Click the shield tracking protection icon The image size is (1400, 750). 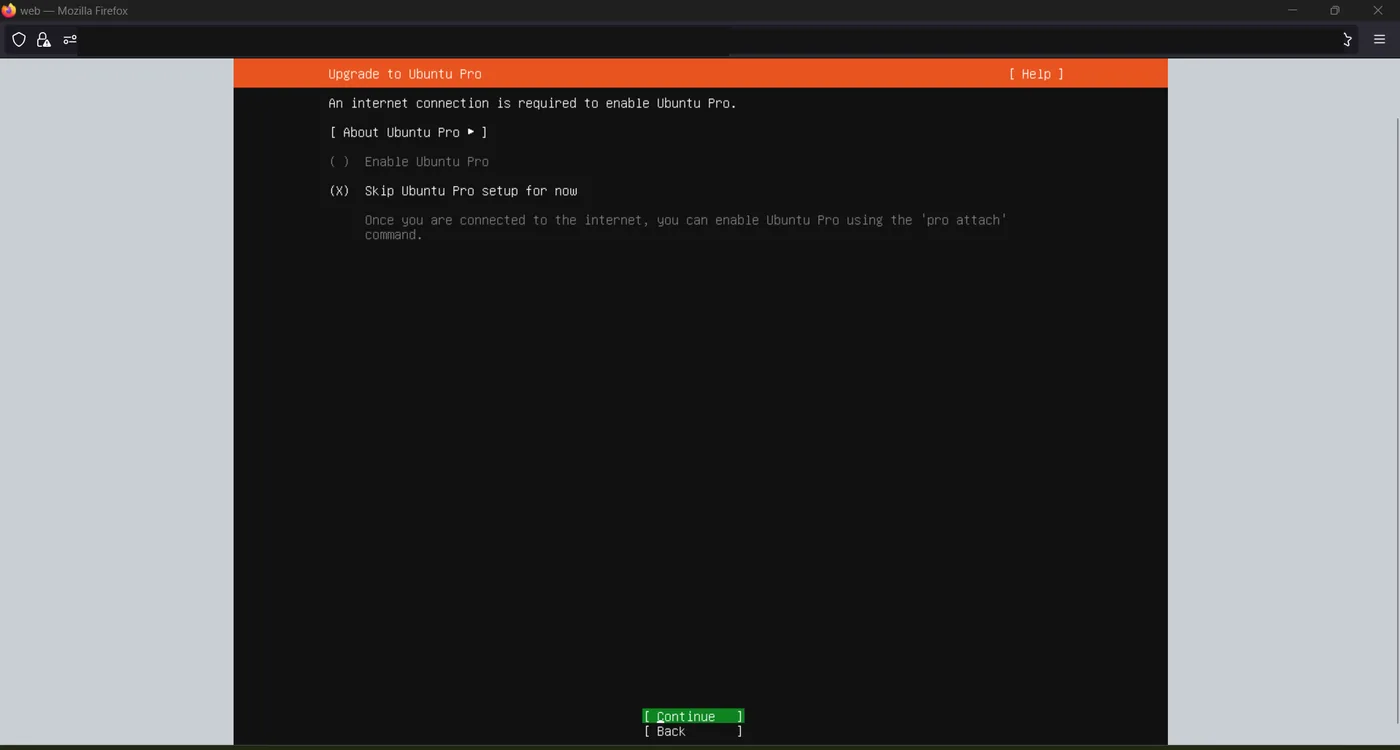pos(18,40)
